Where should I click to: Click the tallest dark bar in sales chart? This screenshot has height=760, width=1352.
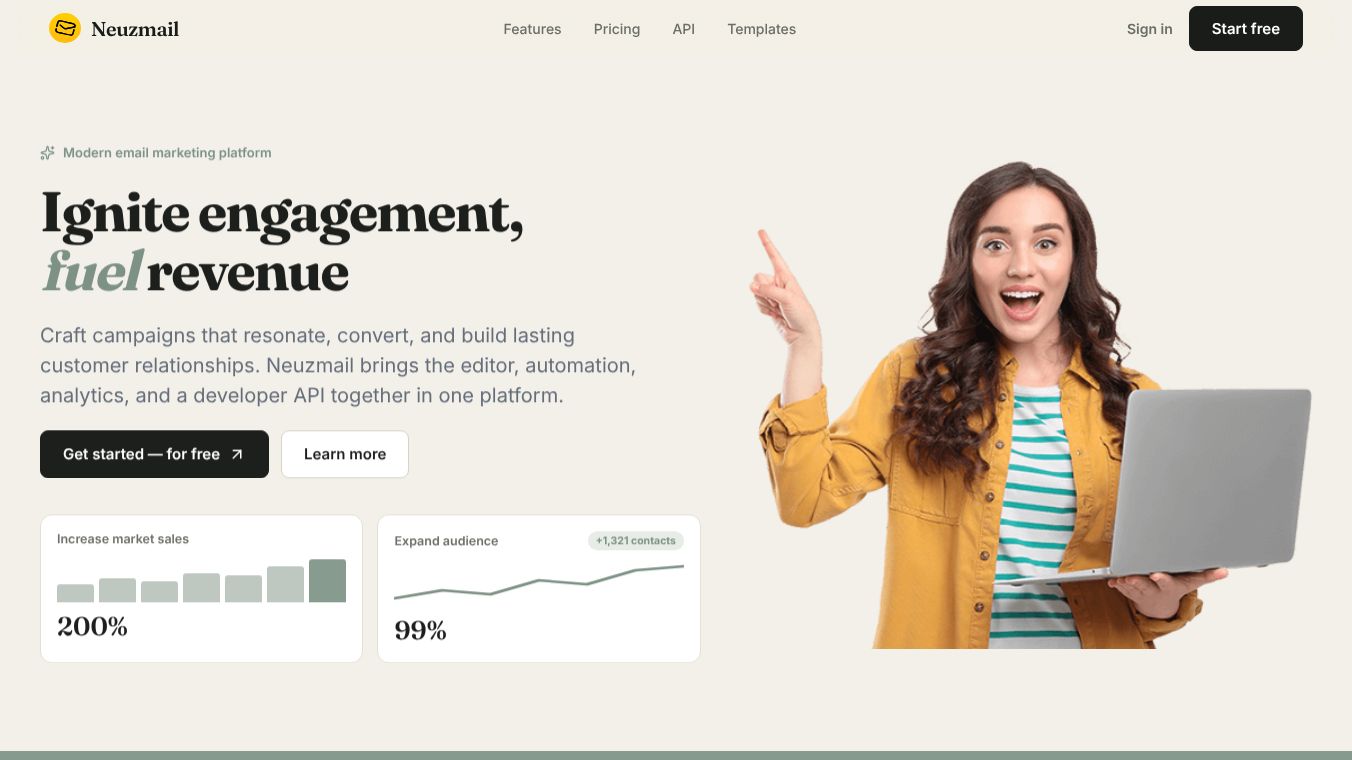[x=327, y=581]
